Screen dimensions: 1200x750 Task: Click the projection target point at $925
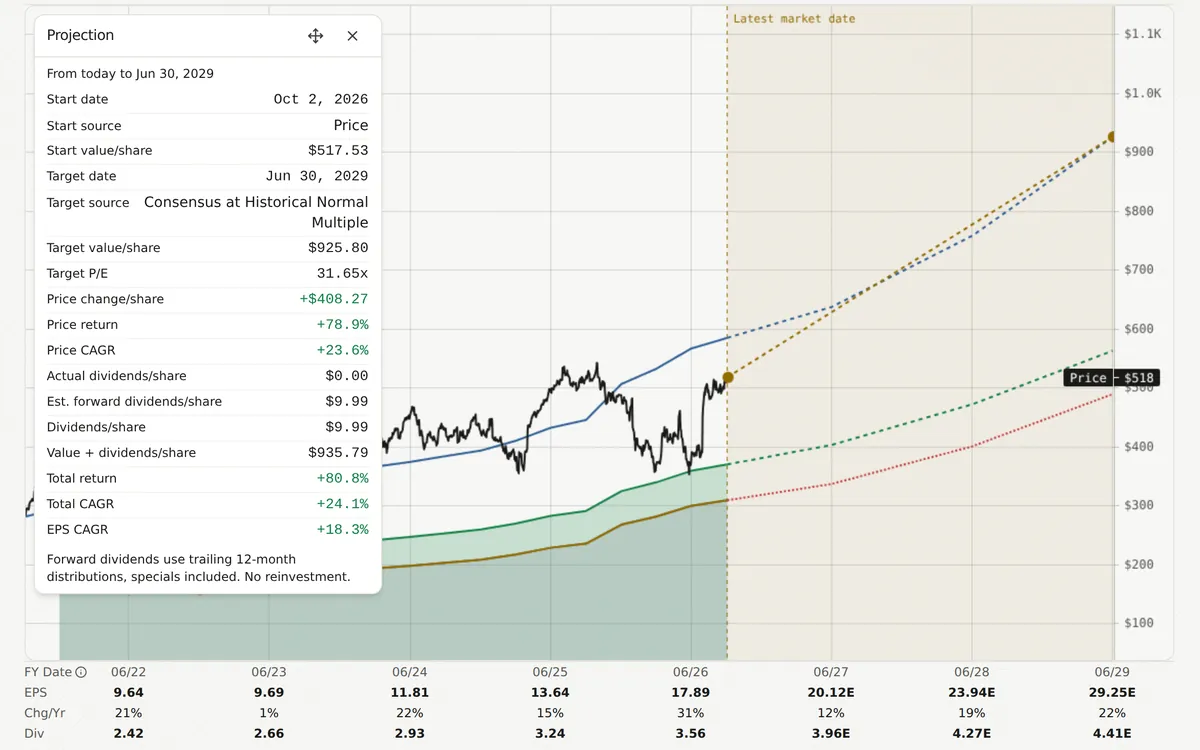[x=1112, y=137]
